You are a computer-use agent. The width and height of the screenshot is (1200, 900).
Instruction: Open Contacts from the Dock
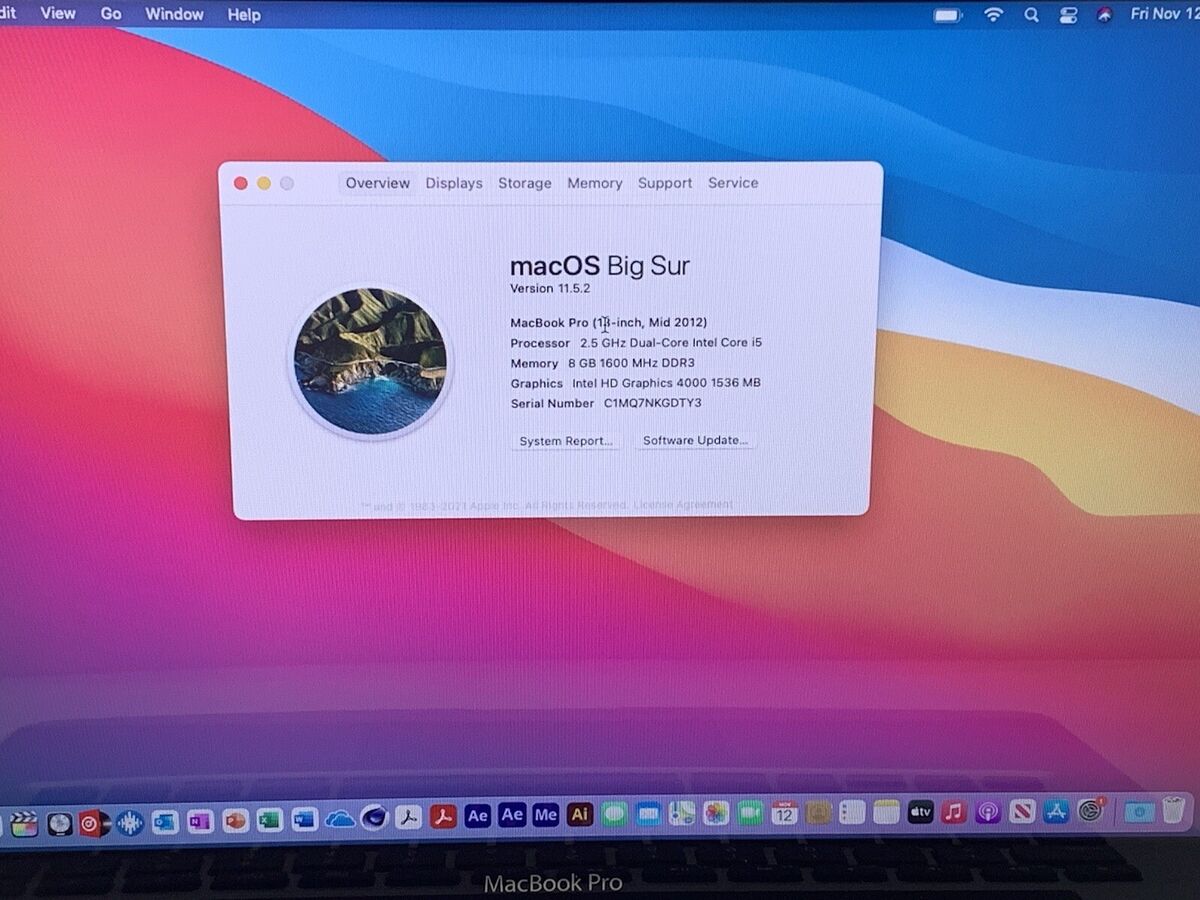pyautogui.click(x=818, y=812)
